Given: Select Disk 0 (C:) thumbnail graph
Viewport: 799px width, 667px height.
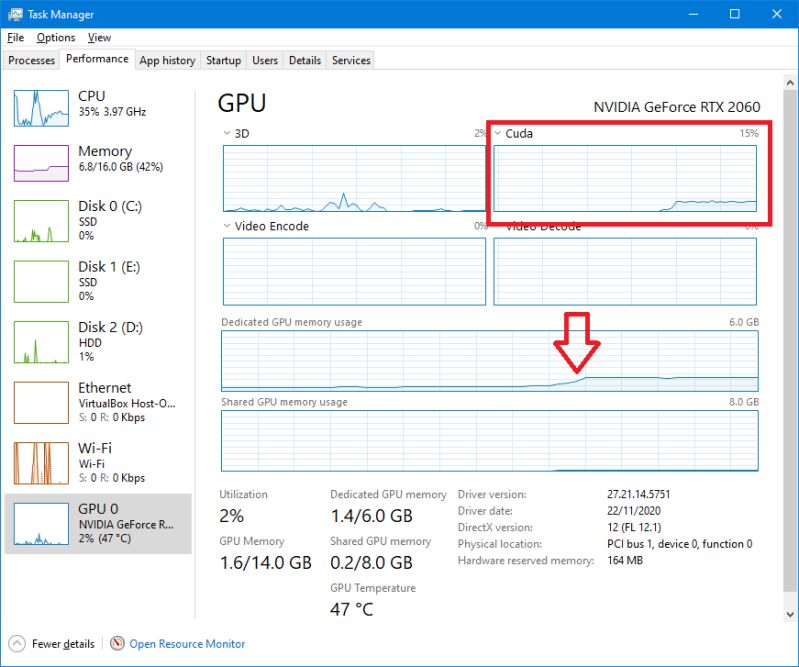Looking at the screenshot, I should point(41,221).
